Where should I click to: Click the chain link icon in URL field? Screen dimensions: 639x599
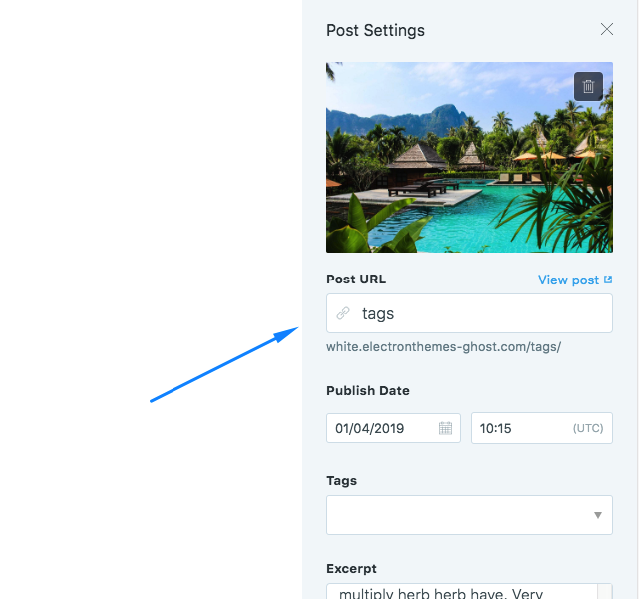coord(343,313)
